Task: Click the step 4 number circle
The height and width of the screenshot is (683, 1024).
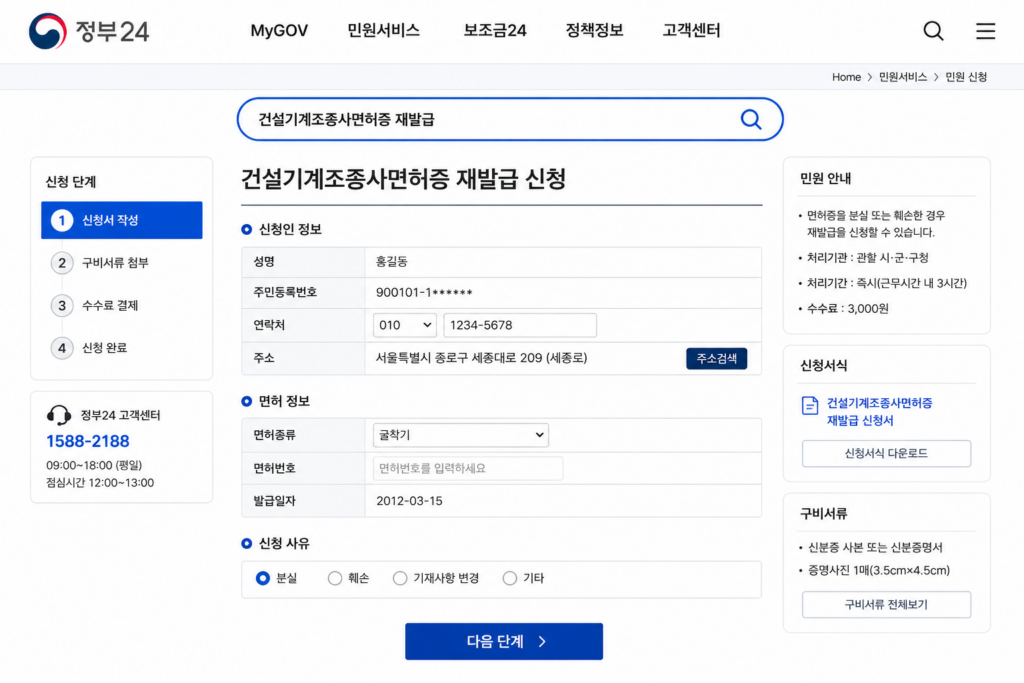Action: point(61,348)
